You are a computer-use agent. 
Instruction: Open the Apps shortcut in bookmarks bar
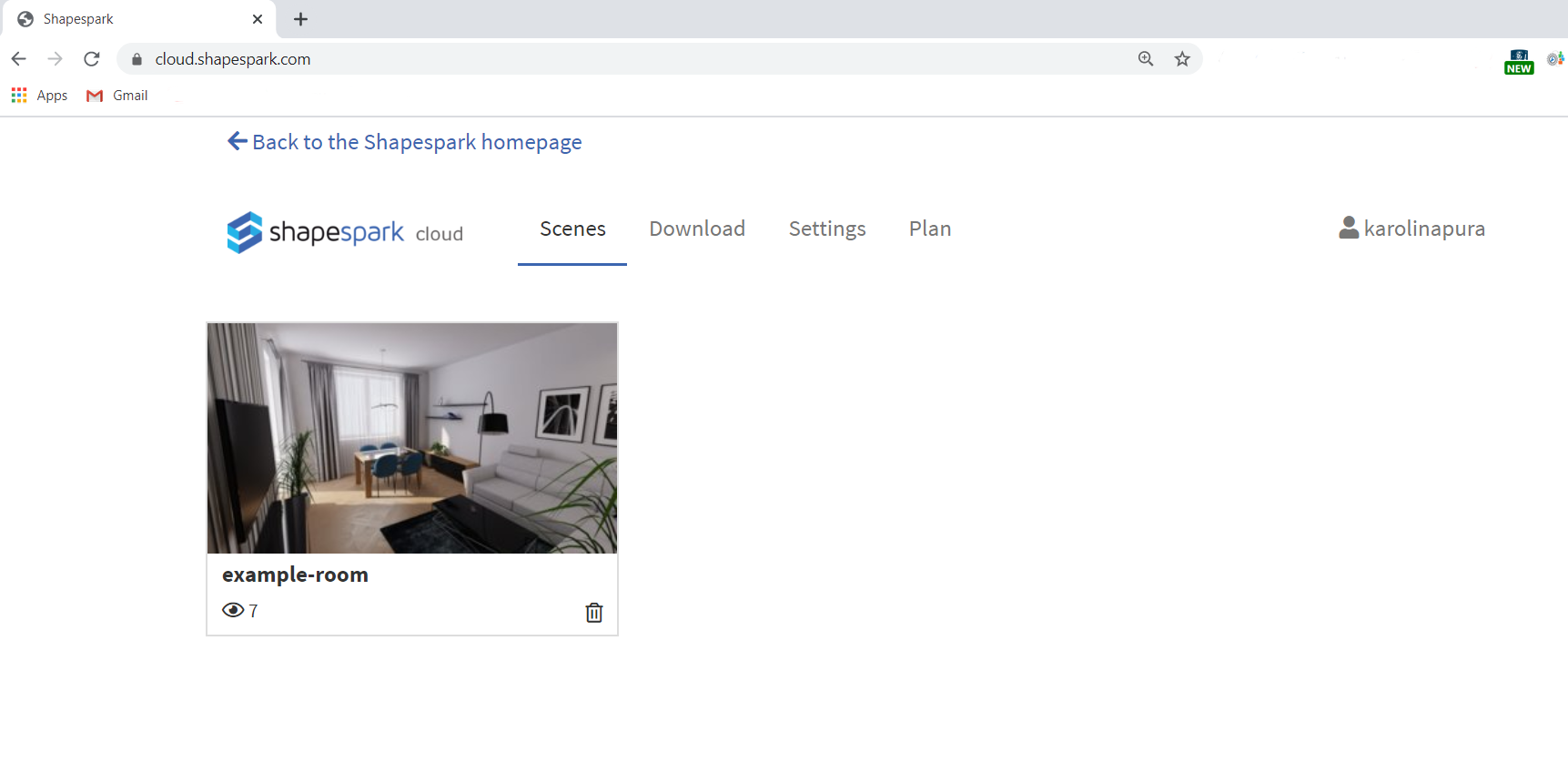39,96
